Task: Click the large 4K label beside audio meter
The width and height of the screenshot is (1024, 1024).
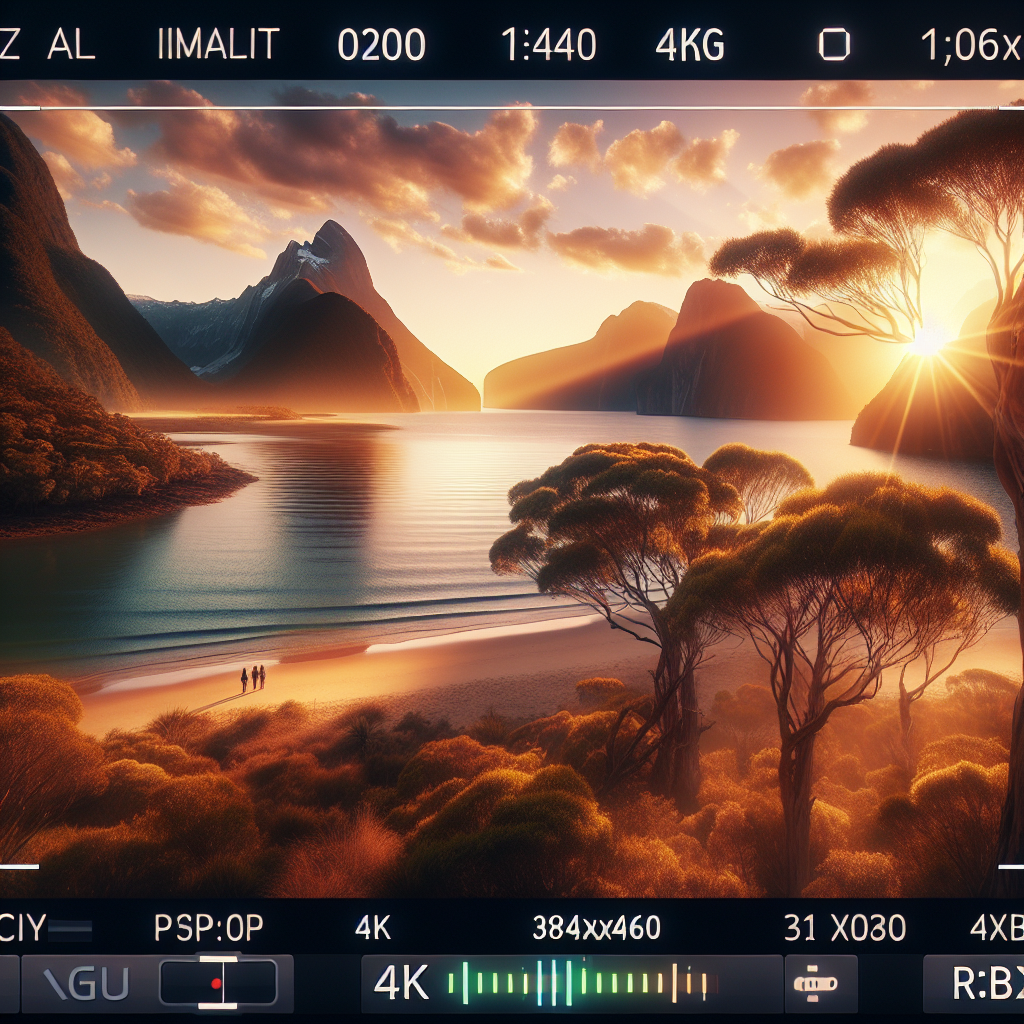Action: point(400,984)
